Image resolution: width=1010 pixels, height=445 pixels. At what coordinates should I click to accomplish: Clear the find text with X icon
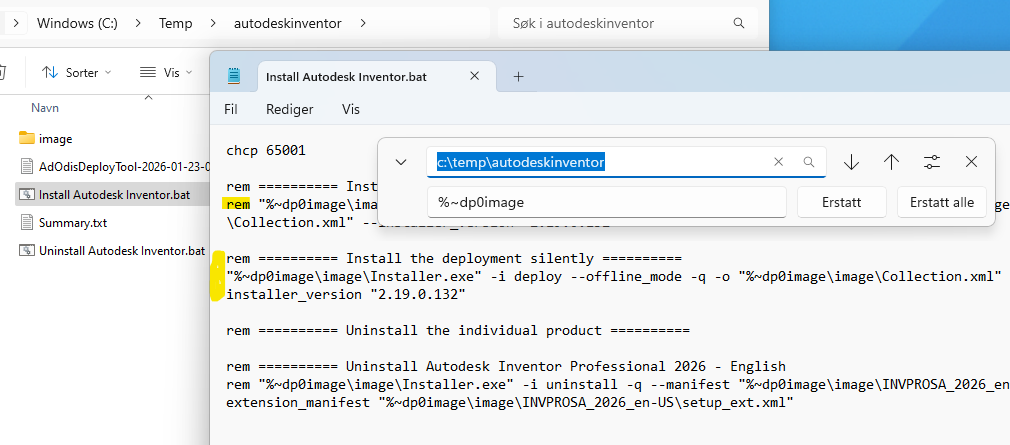(778, 162)
